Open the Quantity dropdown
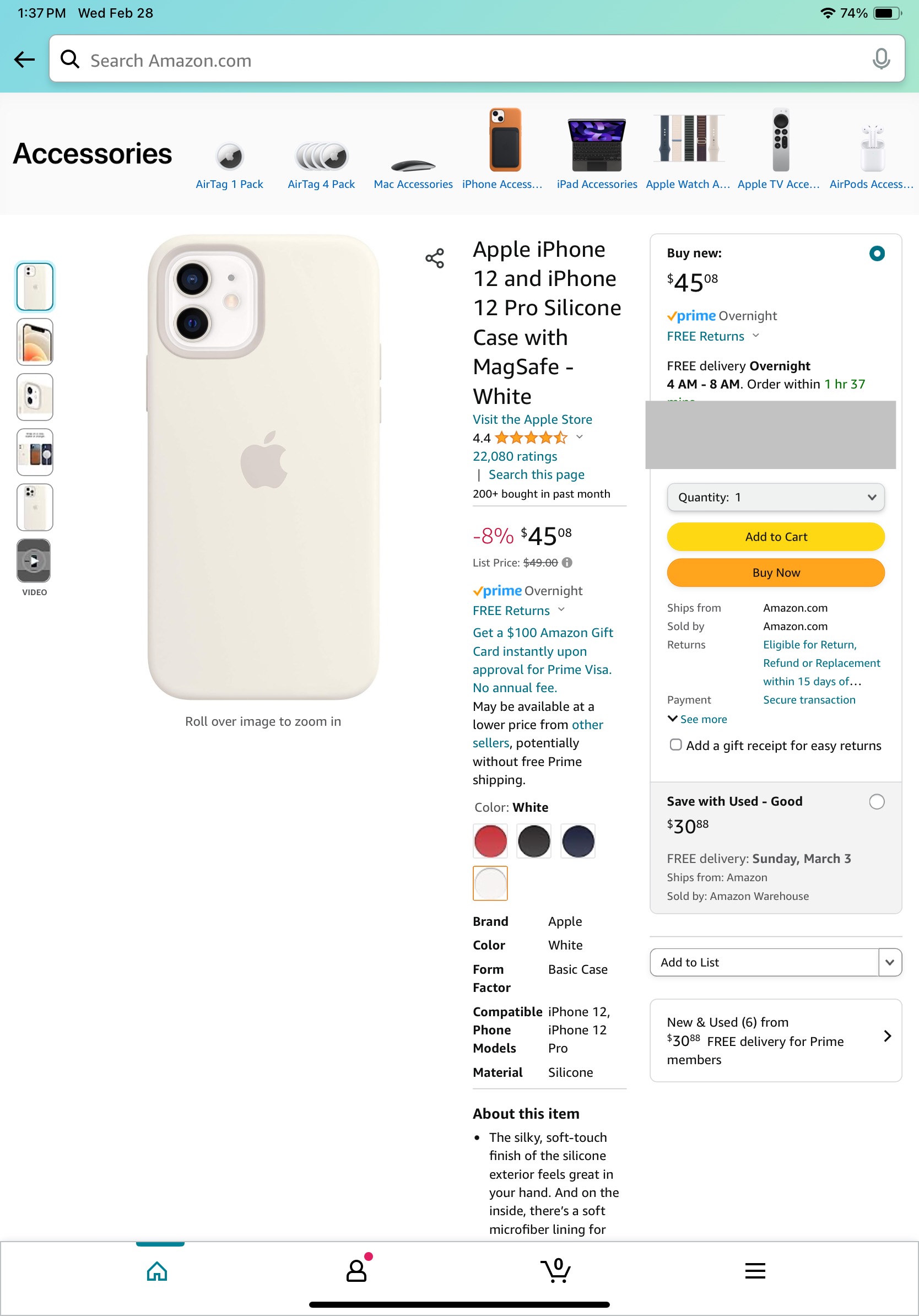The width and height of the screenshot is (919, 1316). [775, 497]
